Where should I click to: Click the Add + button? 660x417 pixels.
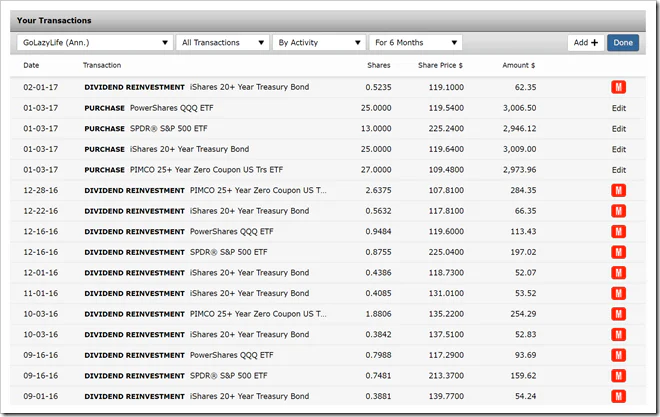click(585, 42)
